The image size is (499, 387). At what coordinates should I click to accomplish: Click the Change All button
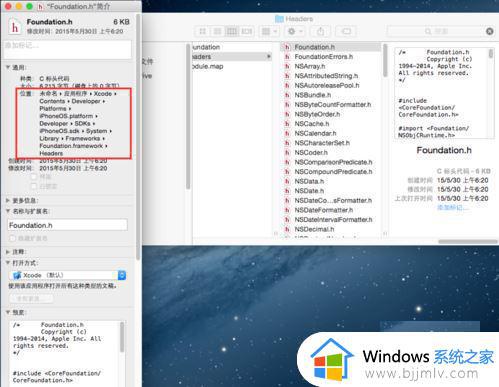[31, 298]
